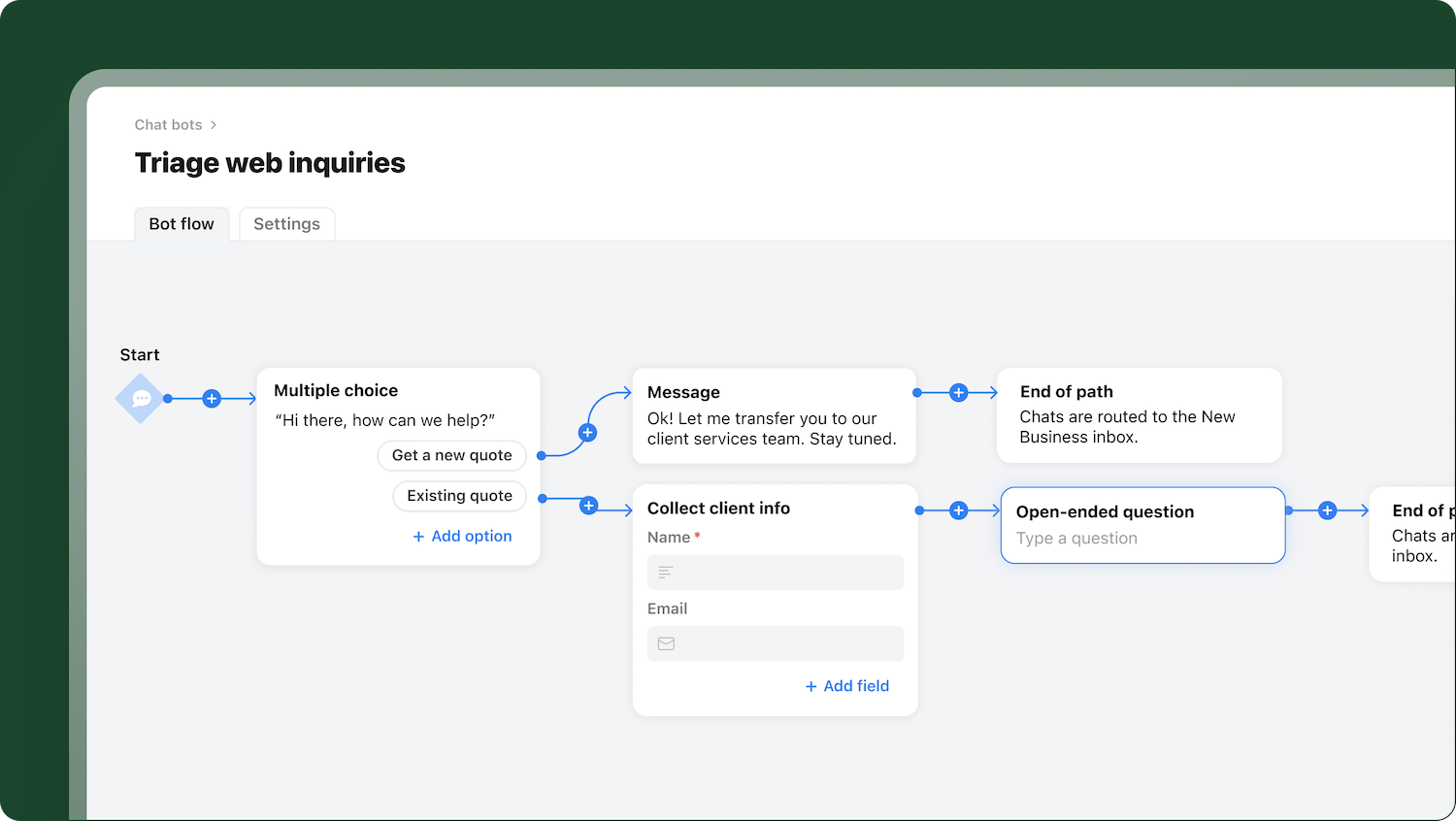Select the Message card
Viewport: 1456px width, 821px height.
774,415
